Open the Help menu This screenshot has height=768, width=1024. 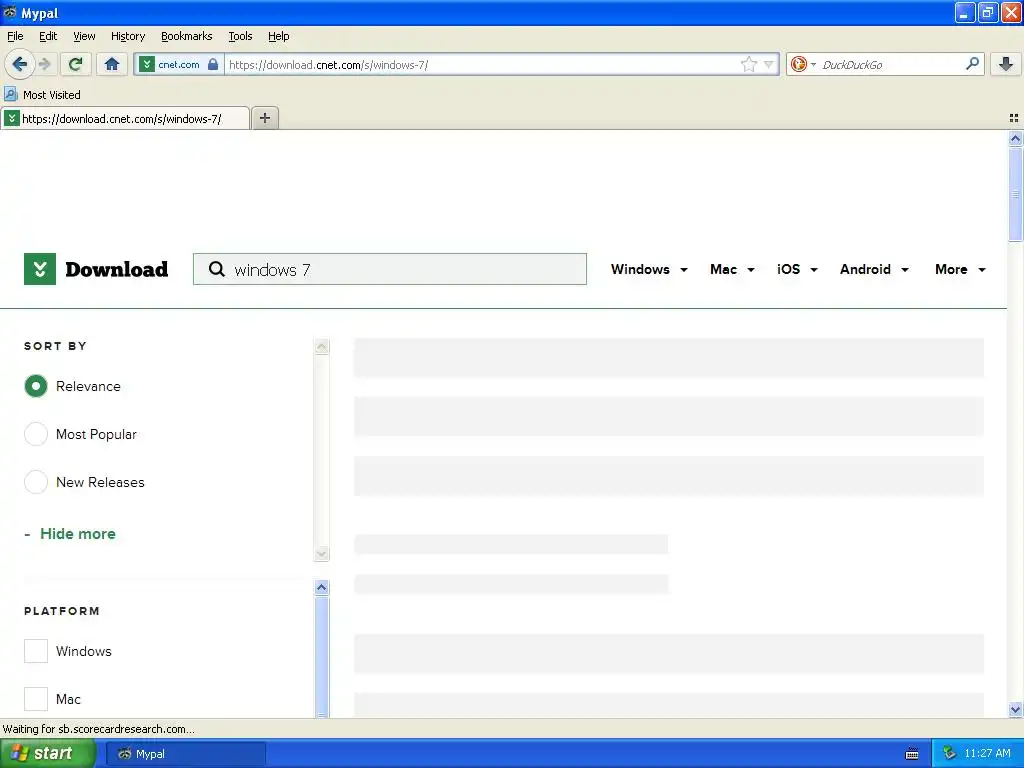279,36
